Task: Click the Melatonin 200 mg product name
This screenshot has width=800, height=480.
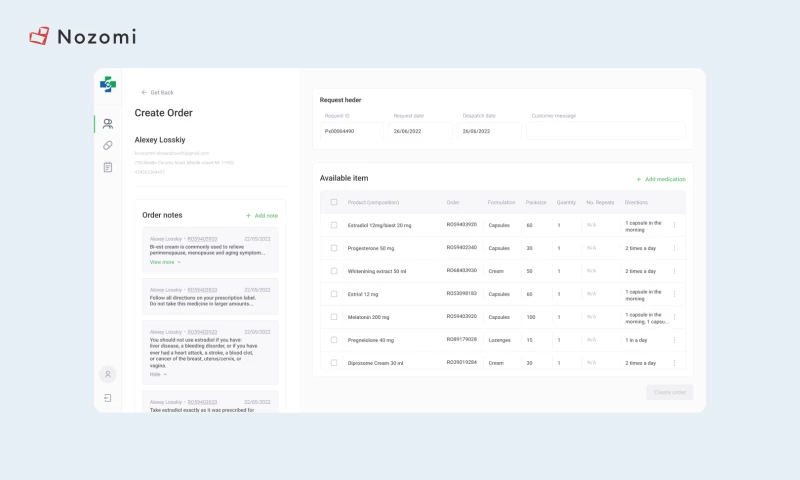Action: coord(368,317)
